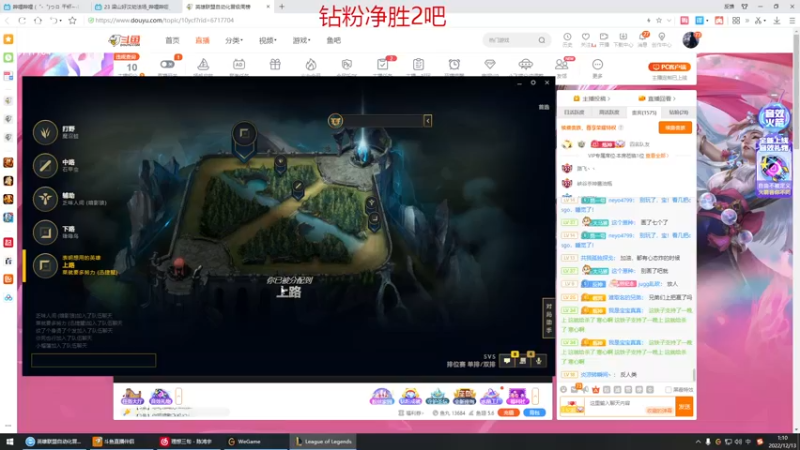This screenshot has height=450, width=800.
Task: Select the Mid lane role icon (中路)
Action: (45, 165)
